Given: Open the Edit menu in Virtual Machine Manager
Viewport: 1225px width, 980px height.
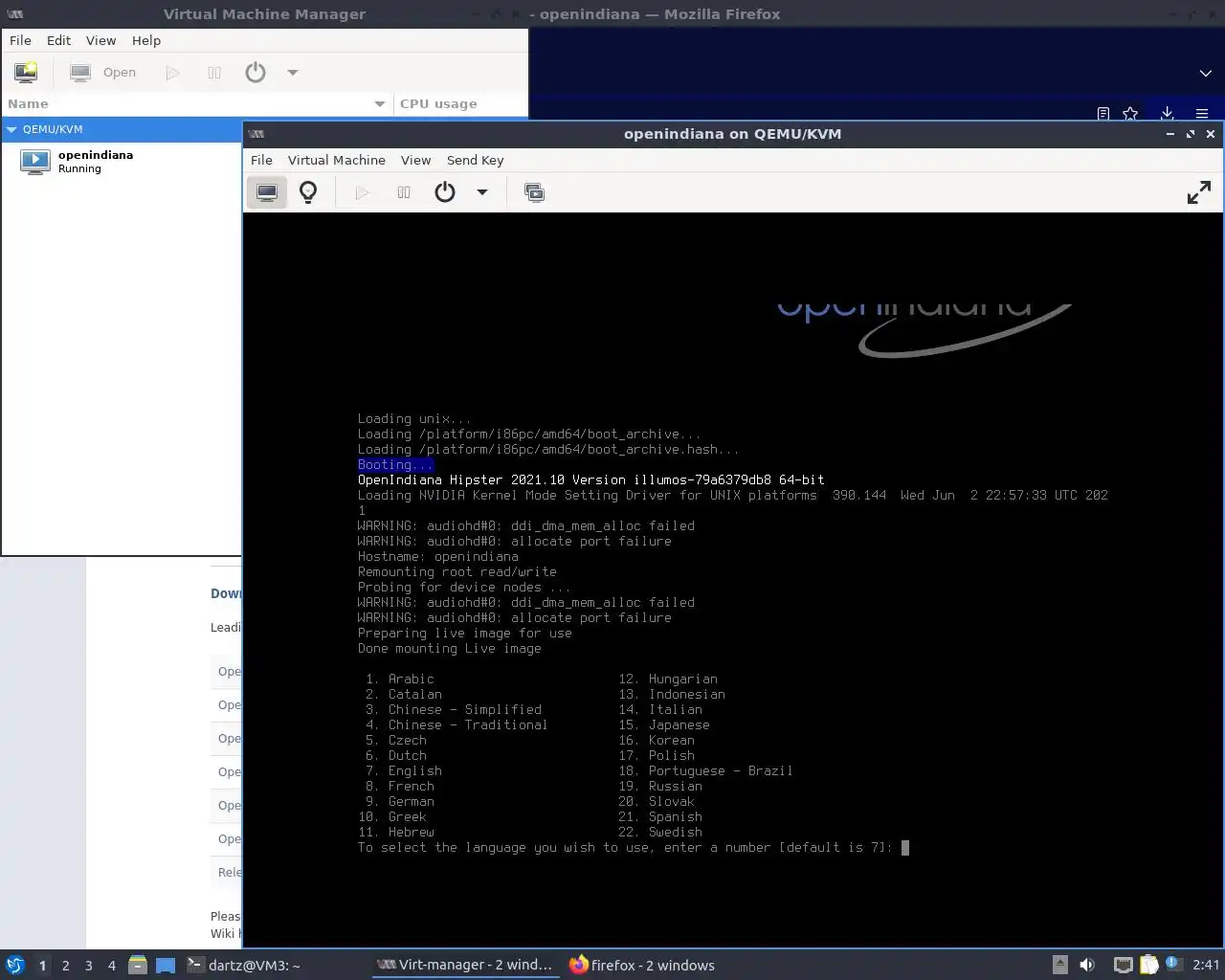Looking at the screenshot, I should pos(58,40).
